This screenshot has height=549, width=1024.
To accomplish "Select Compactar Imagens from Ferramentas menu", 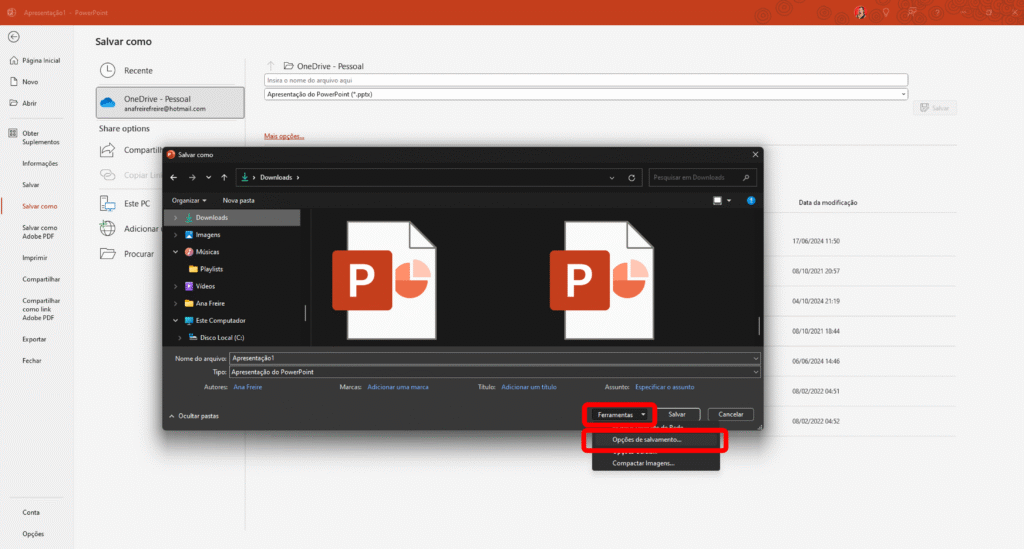I will pos(643,463).
